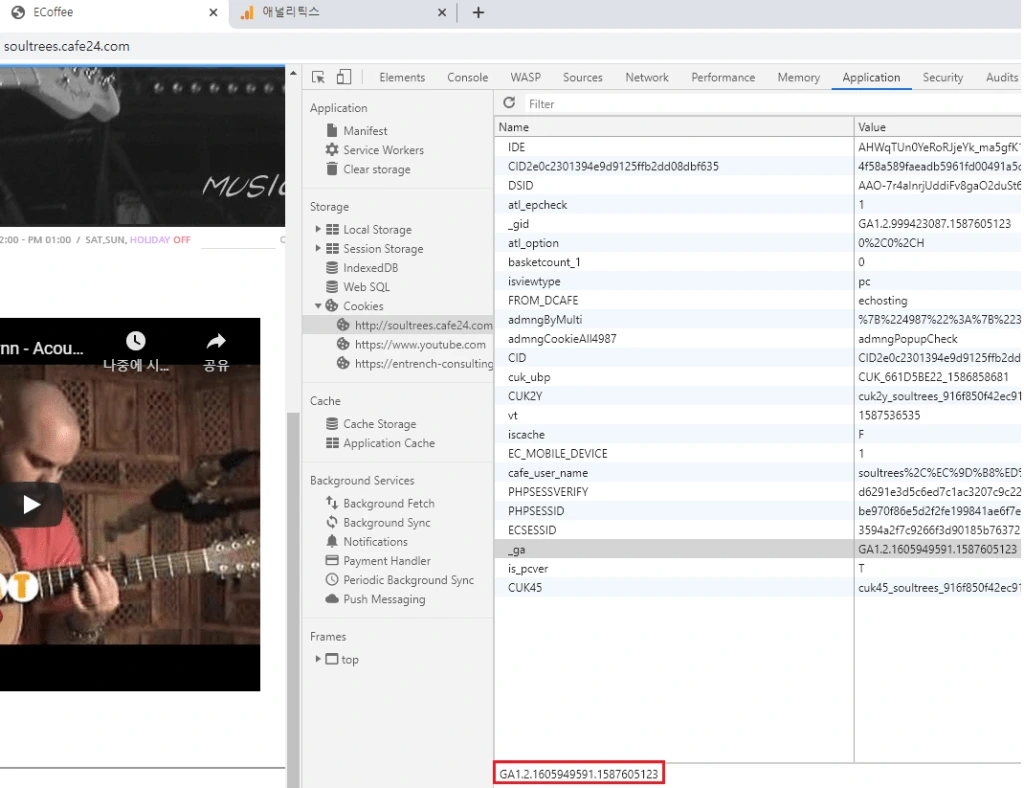Select the cafe_user_name cookie row
This screenshot has width=1024, height=788.
[x=758, y=473]
